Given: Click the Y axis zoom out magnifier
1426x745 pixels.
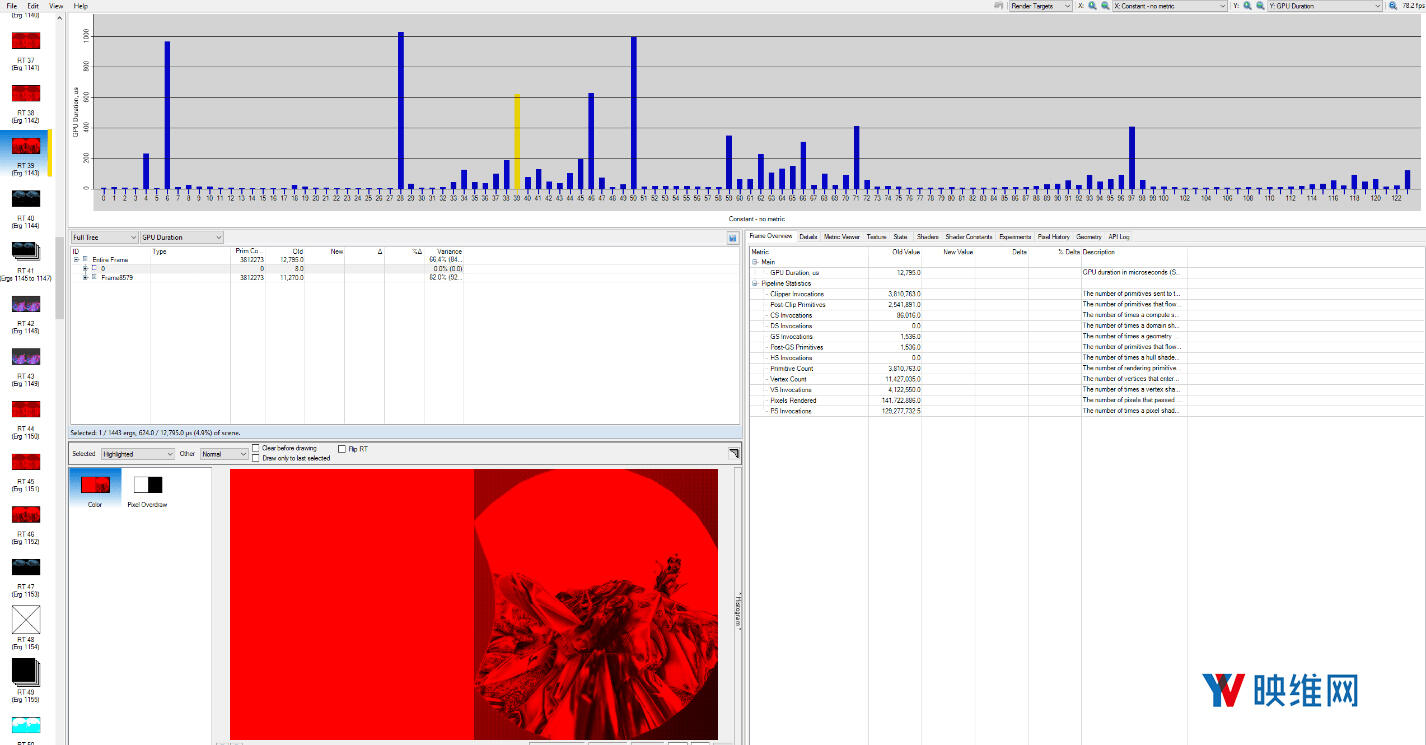Looking at the screenshot, I should tap(1260, 6).
